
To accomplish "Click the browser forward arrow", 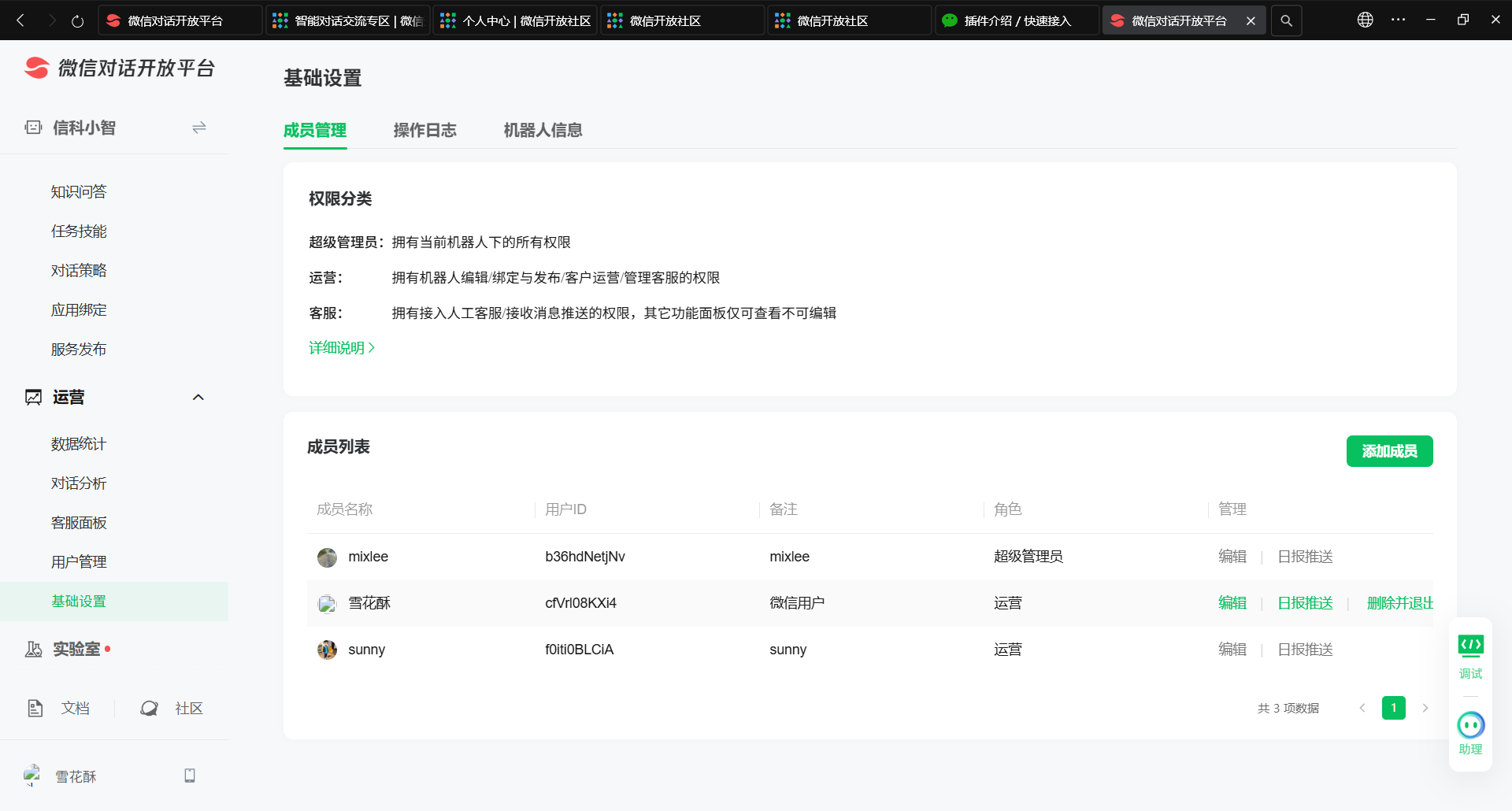I will [x=52, y=20].
